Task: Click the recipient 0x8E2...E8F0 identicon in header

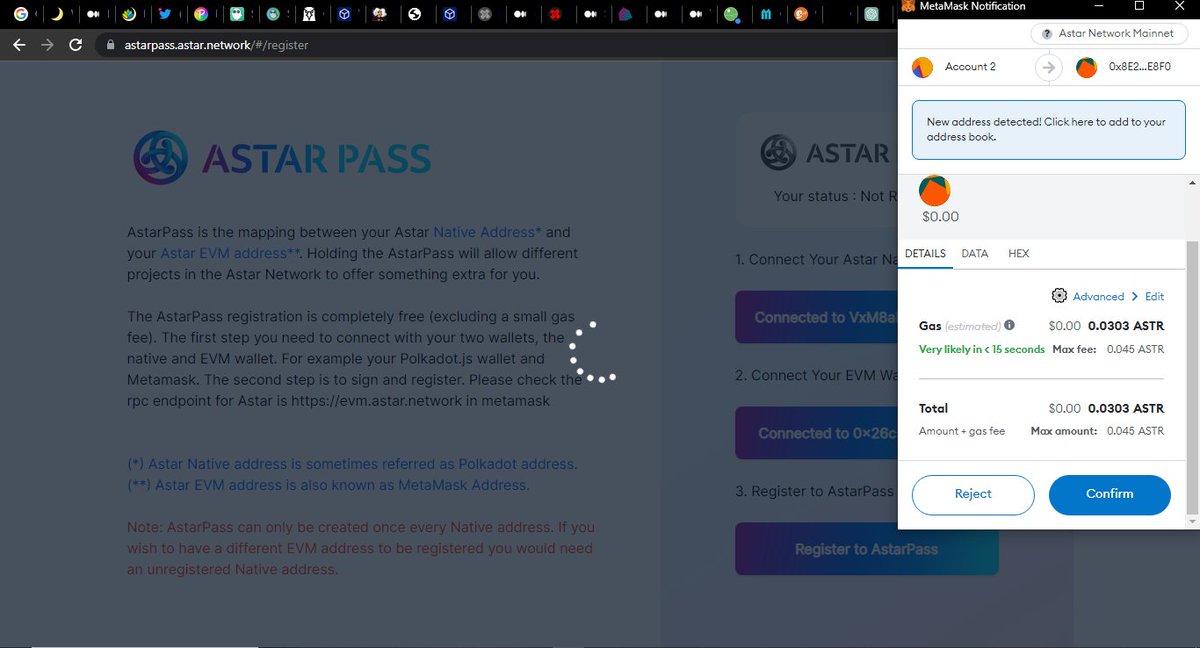Action: (x=1086, y=67)
